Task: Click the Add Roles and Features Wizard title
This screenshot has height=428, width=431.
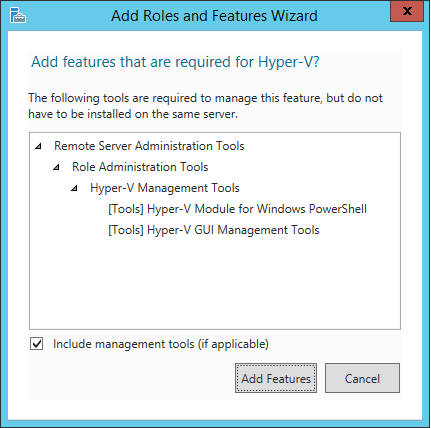Action: point(214,16)
